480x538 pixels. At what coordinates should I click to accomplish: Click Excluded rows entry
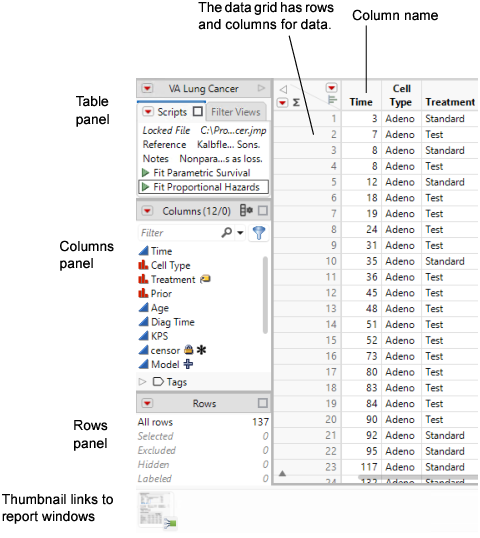[x=203, y=450]
